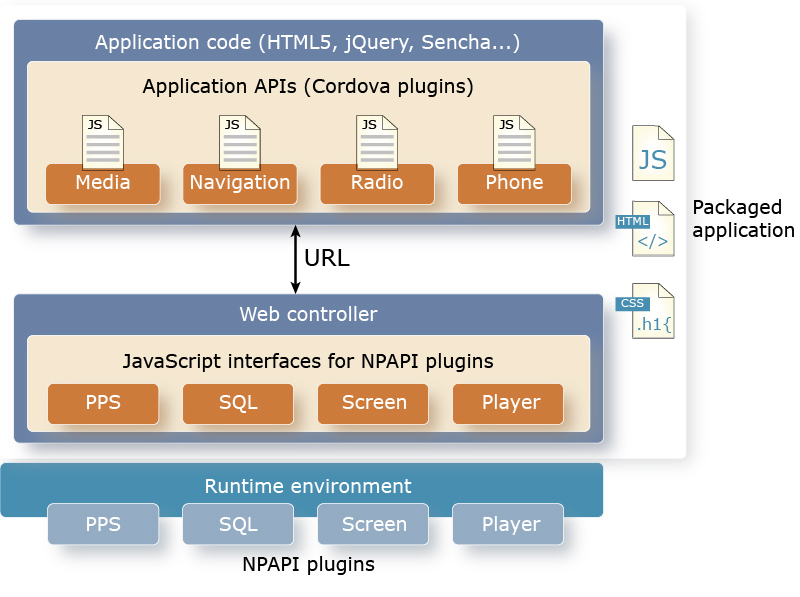The height and width of the screenshot is (597, 800).
Task: Expand the Runtime environment bar
Action: coord(307,487)
